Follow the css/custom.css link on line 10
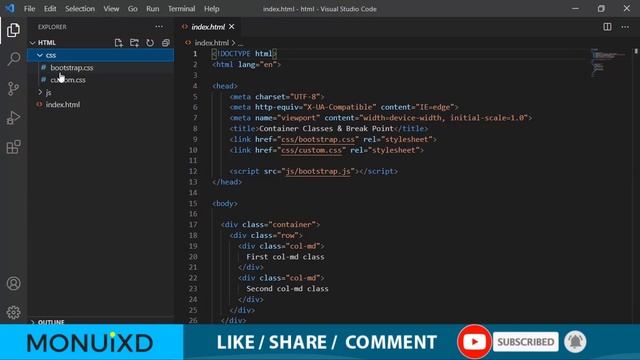The width and height of the screenshot is (640, 360). click(311, 150)
